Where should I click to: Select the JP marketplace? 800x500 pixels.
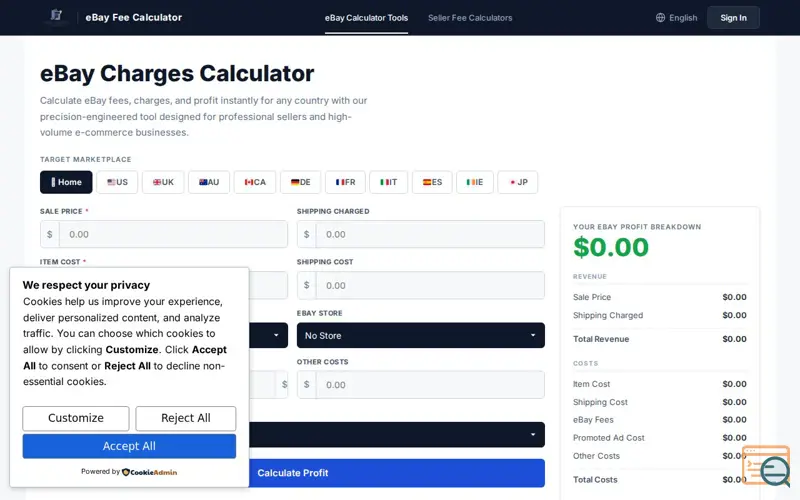click(x=517, y=182)
